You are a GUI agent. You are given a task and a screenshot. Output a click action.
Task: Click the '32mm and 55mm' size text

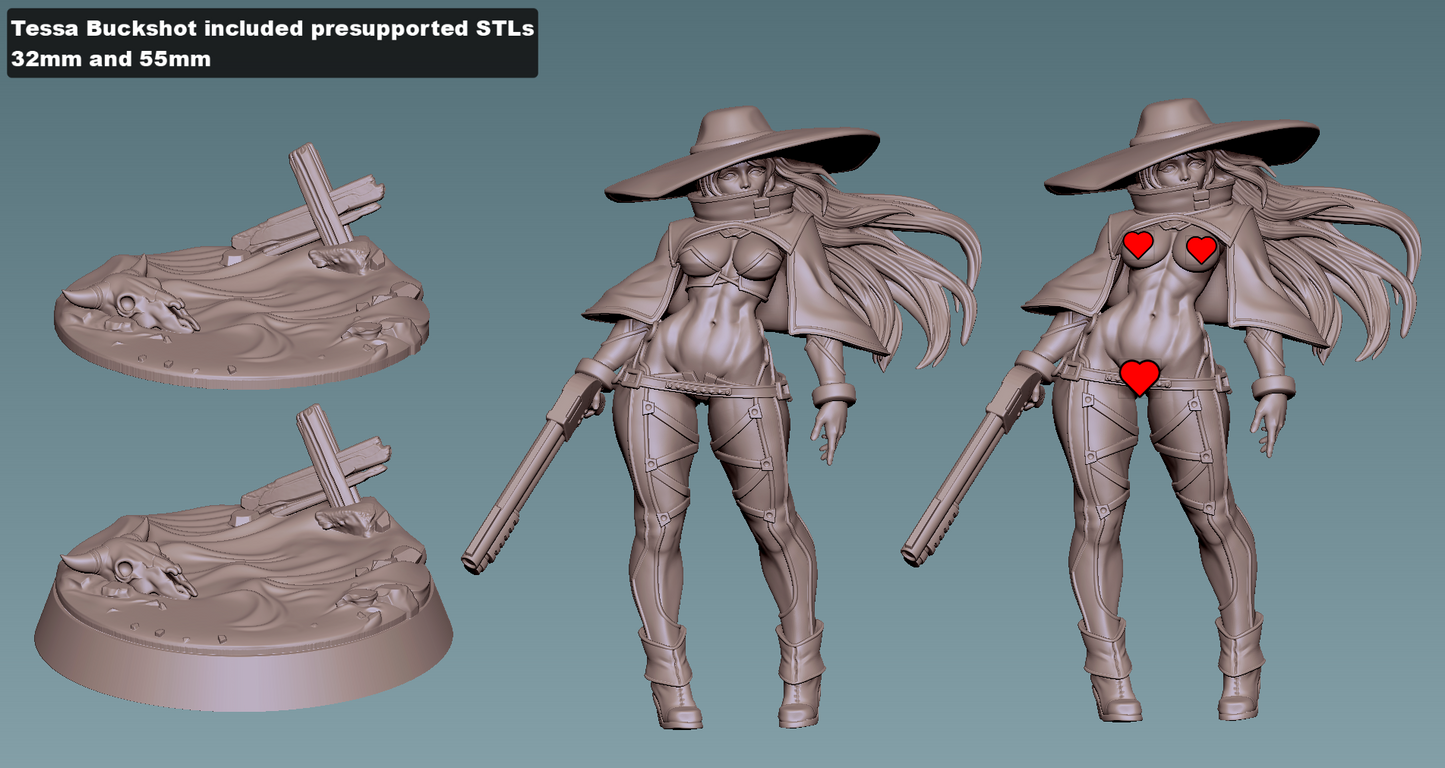click(111, 59)
